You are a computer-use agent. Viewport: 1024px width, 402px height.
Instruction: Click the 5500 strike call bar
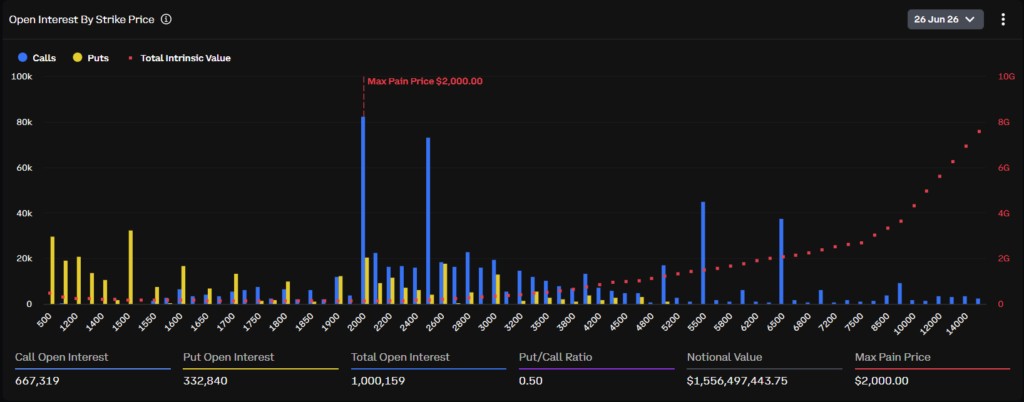(x=703, y=253)
